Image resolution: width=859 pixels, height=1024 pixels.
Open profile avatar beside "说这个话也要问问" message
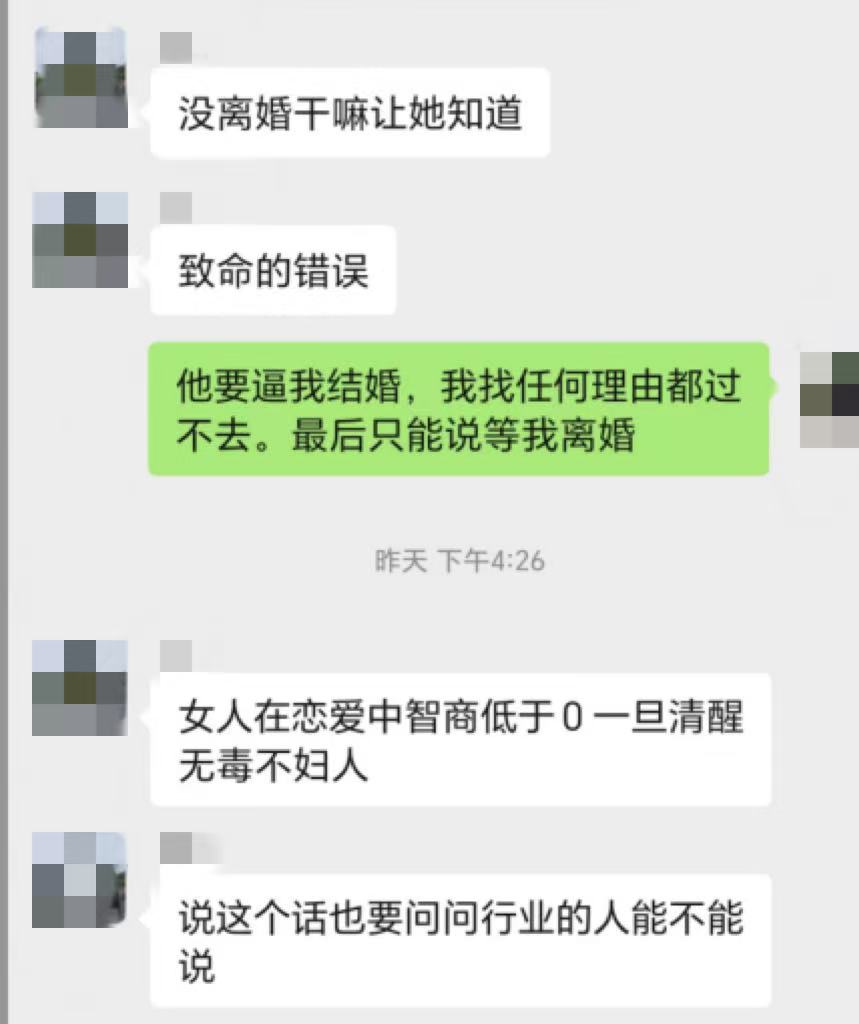click(x=80, y=880)
